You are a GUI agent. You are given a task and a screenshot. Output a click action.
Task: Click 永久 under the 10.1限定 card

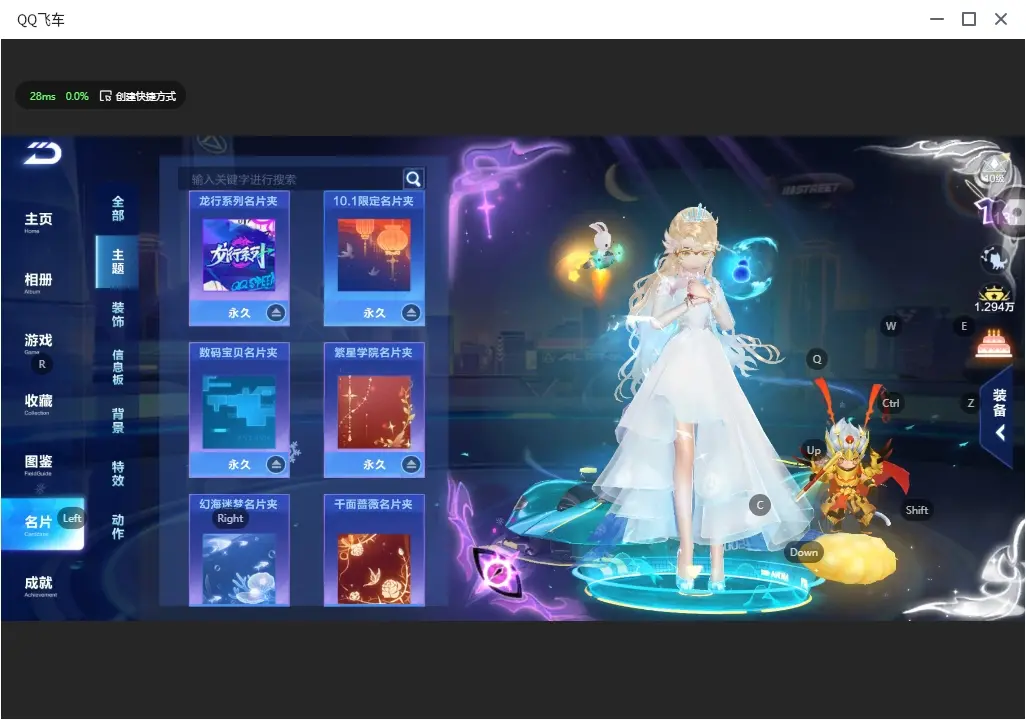[x=374, y=313]
